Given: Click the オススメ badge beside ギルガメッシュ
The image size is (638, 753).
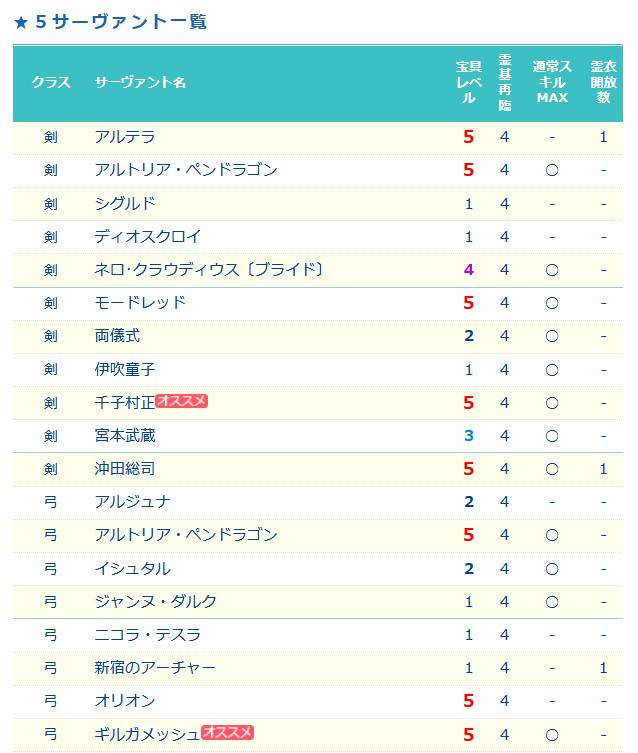Looking at the screenshot, I should [227, 732].
